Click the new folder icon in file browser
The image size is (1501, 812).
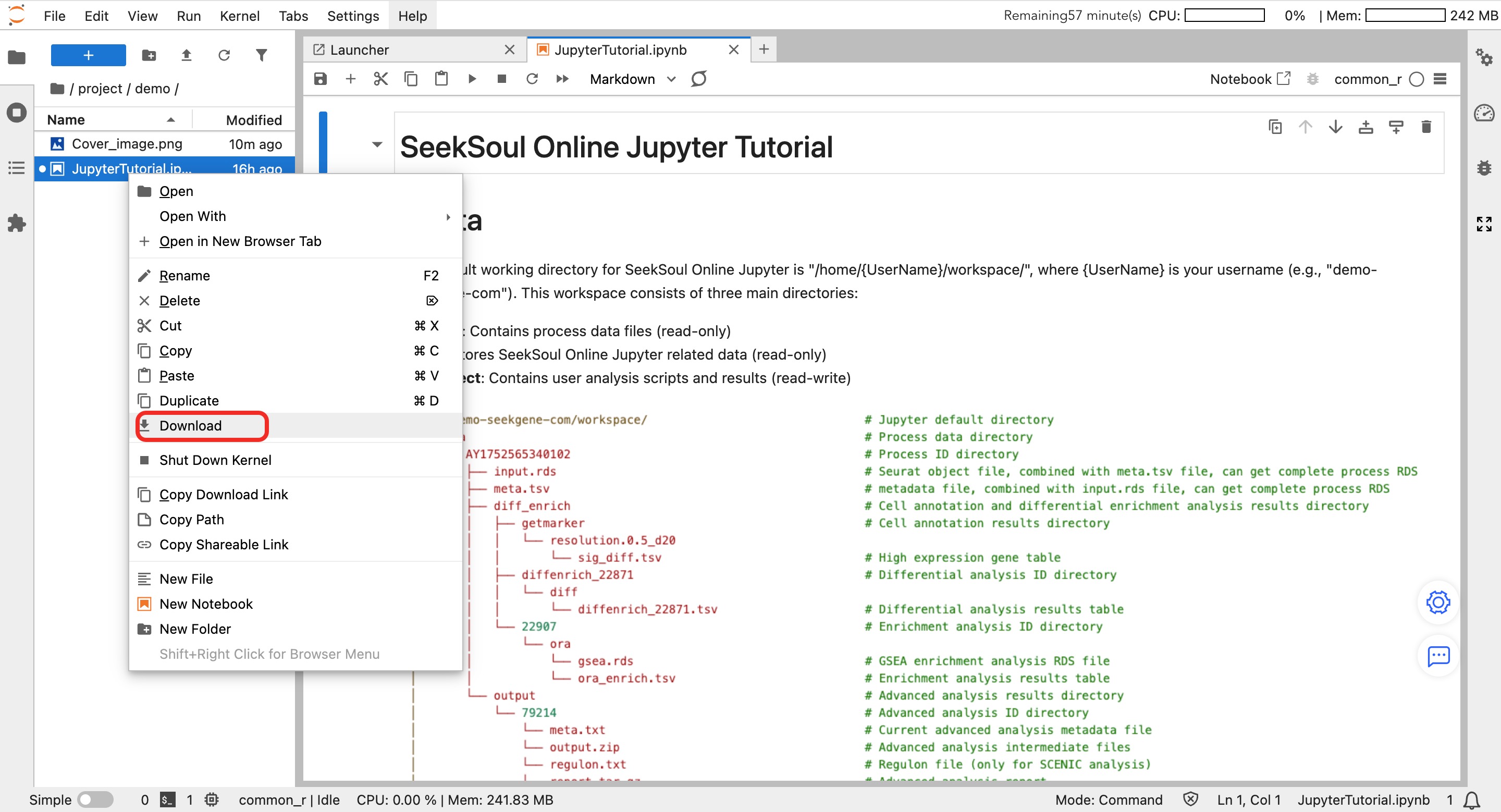click(x=149, y=55)
